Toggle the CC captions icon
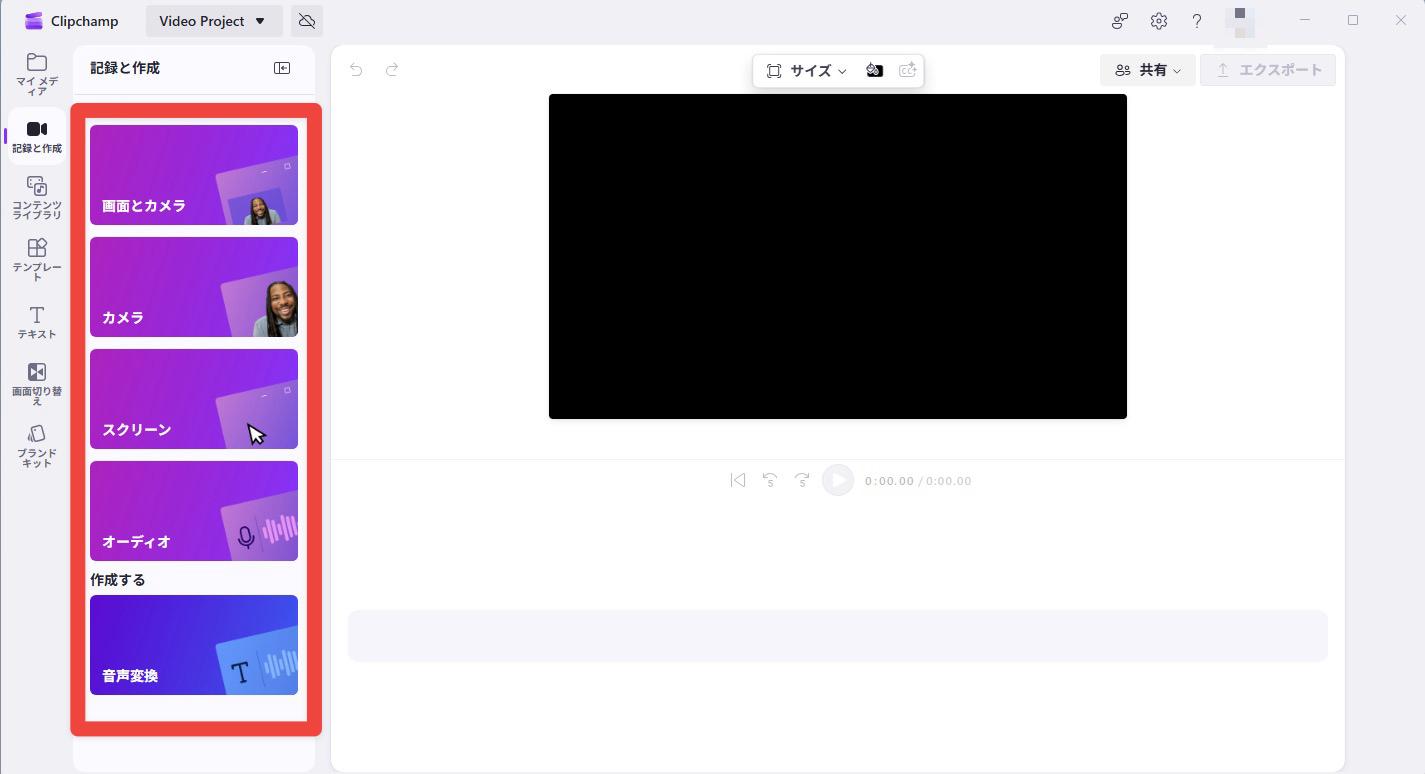The image size is (1425, 774). (907, 70)
